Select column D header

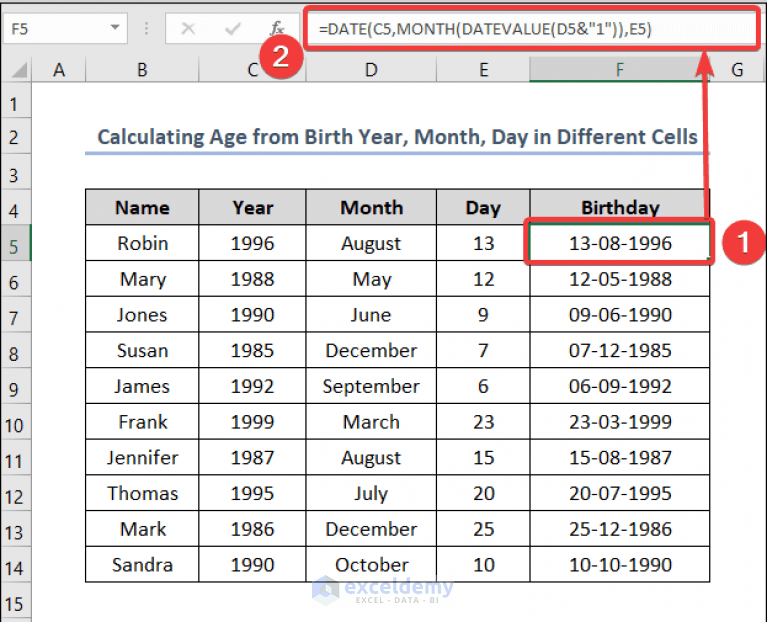371,70
